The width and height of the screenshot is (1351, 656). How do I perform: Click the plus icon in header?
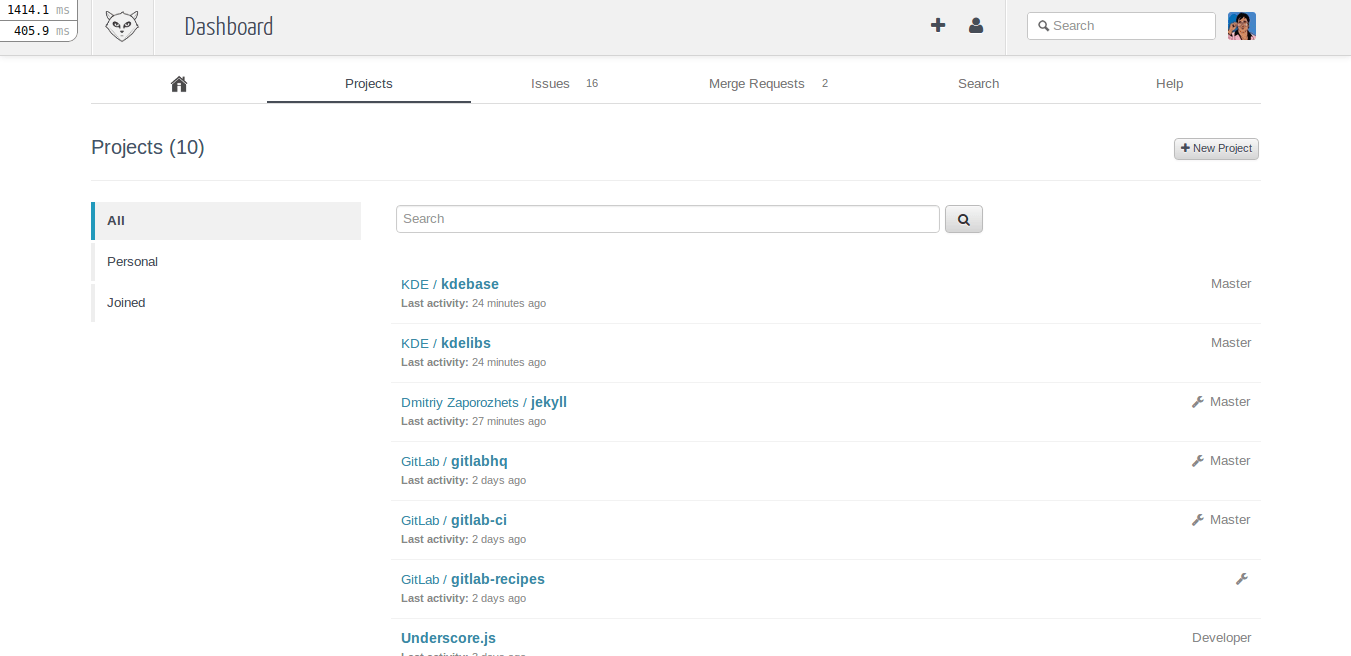pyautogui.click(x=938, y=26)
